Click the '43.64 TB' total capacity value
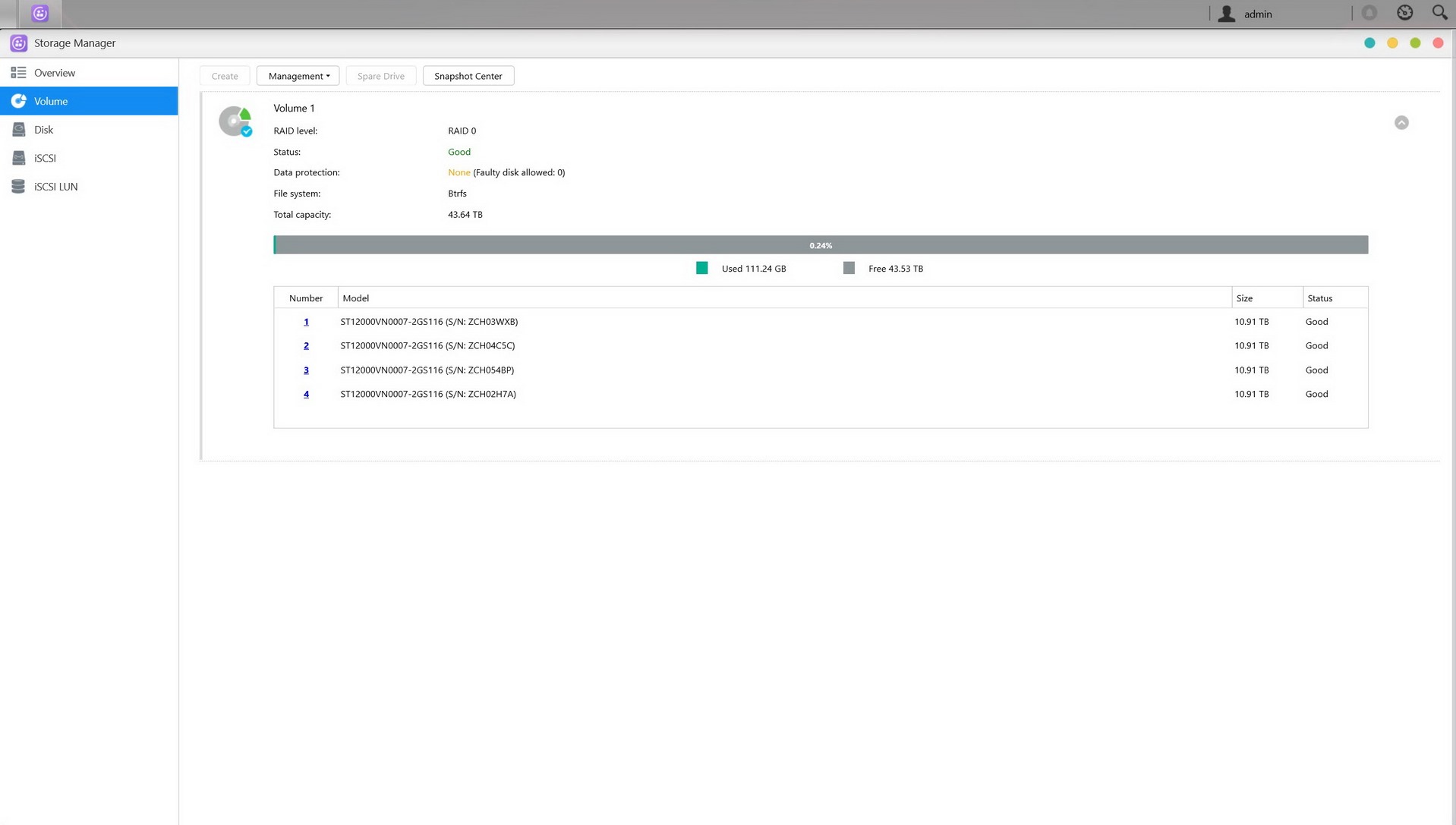Screen dimensions: 1456x825 coord(465,215)
